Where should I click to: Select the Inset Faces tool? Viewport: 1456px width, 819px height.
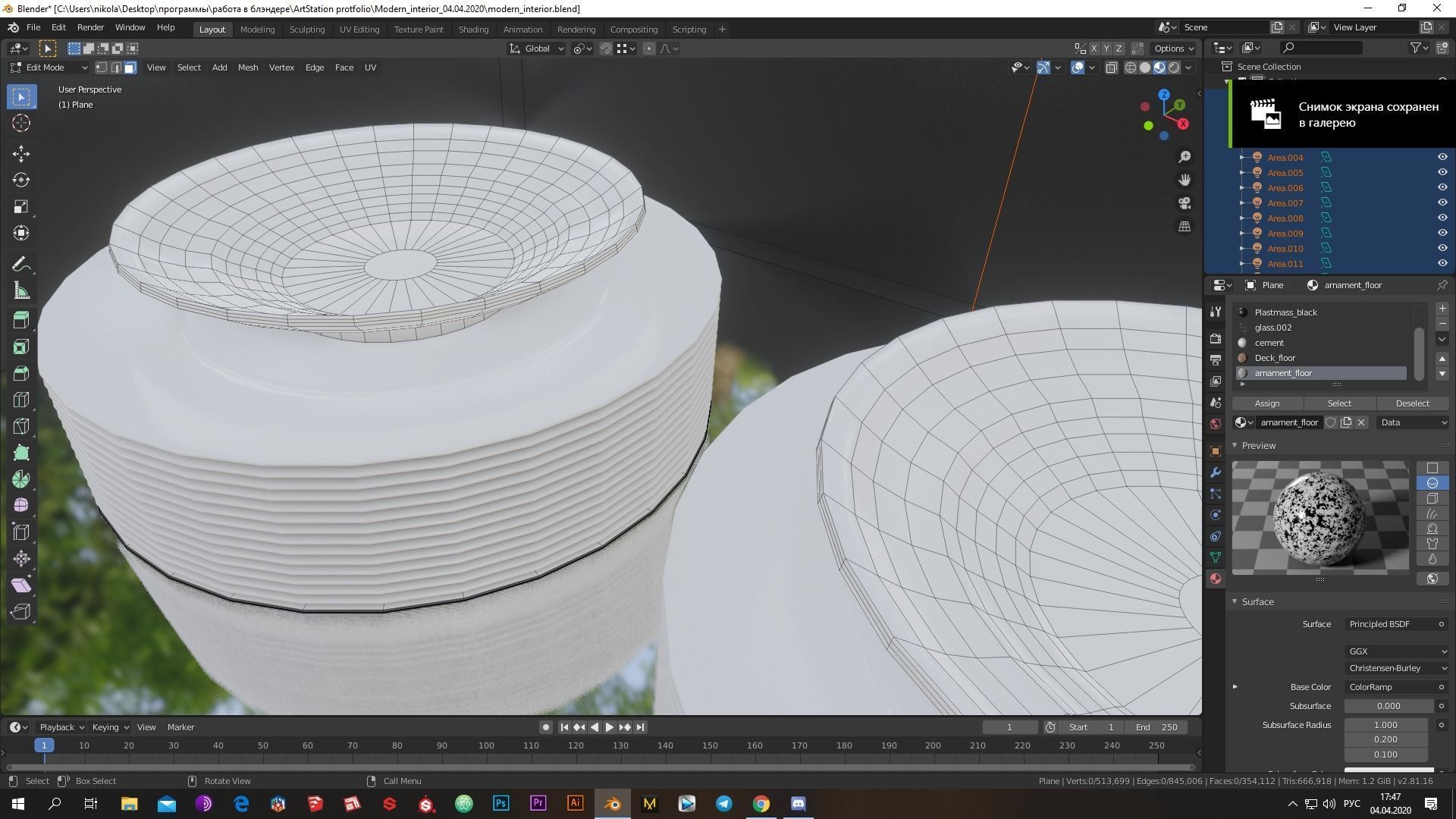point(21,347)
